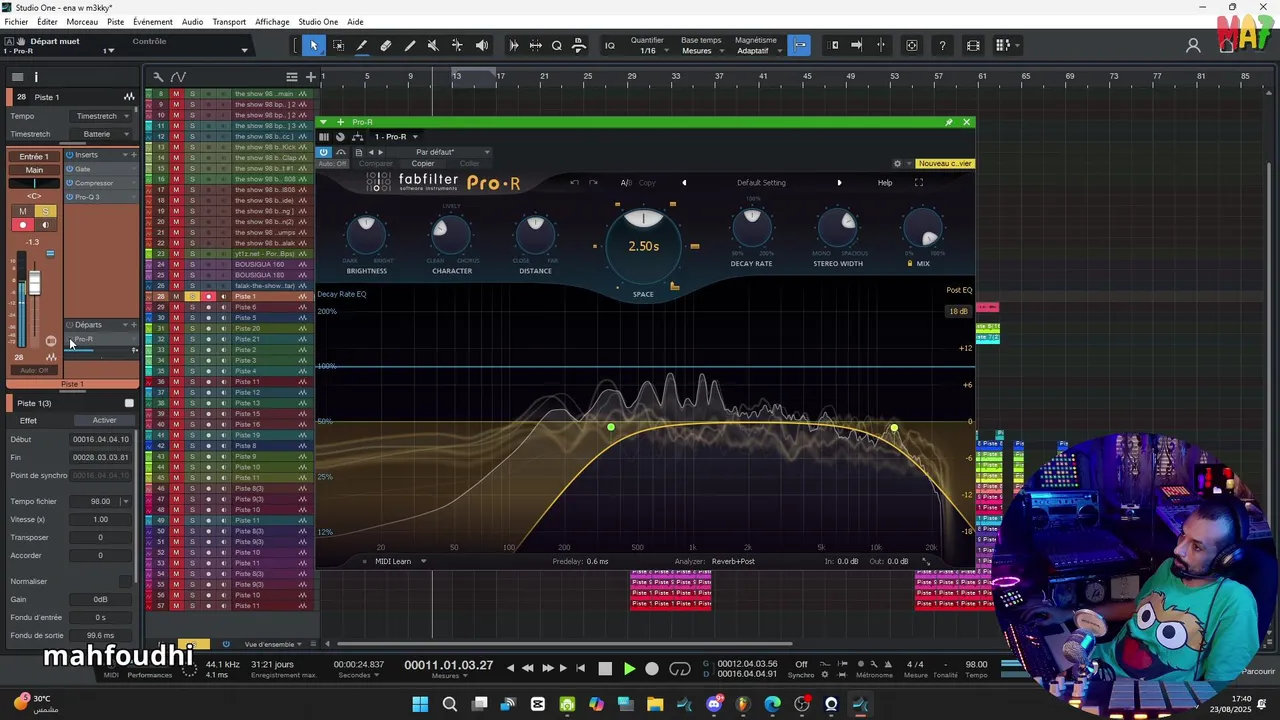The height and width of the screenshot is (720, 1280).
Task: Toggle Pro-R plugin power bypass
Action: point(323,152)
